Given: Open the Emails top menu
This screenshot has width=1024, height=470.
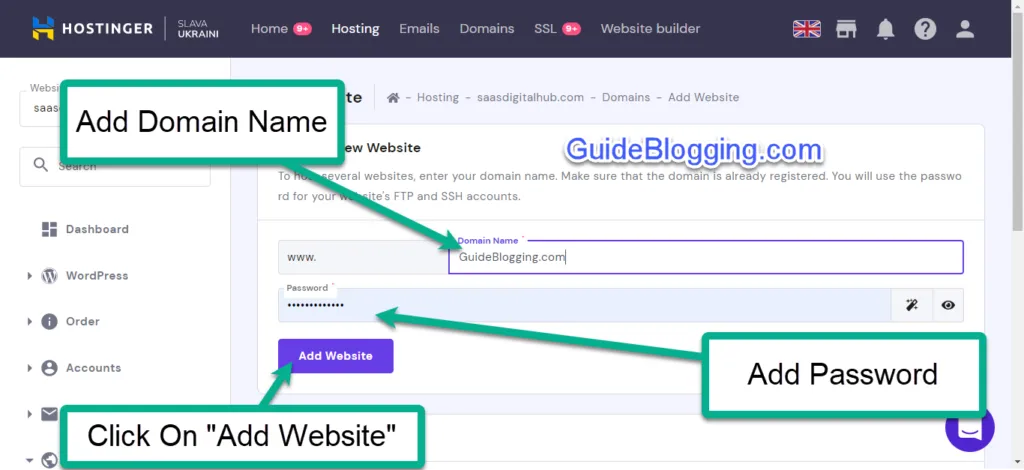Looking at the screenshot, I should click(x=419, y=29).
